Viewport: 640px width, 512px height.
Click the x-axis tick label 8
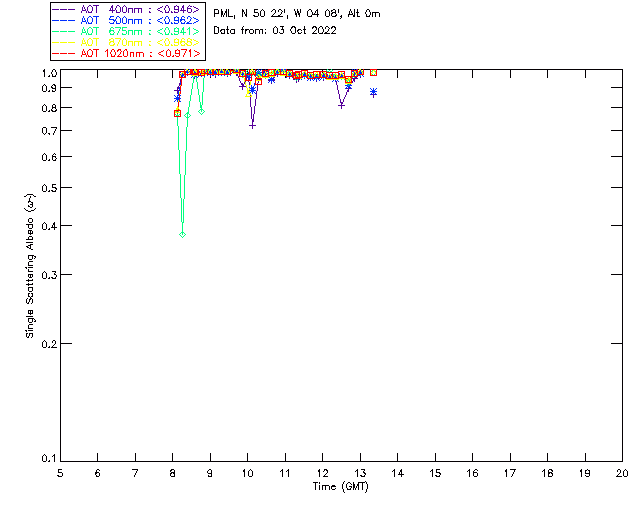(173, 473)
